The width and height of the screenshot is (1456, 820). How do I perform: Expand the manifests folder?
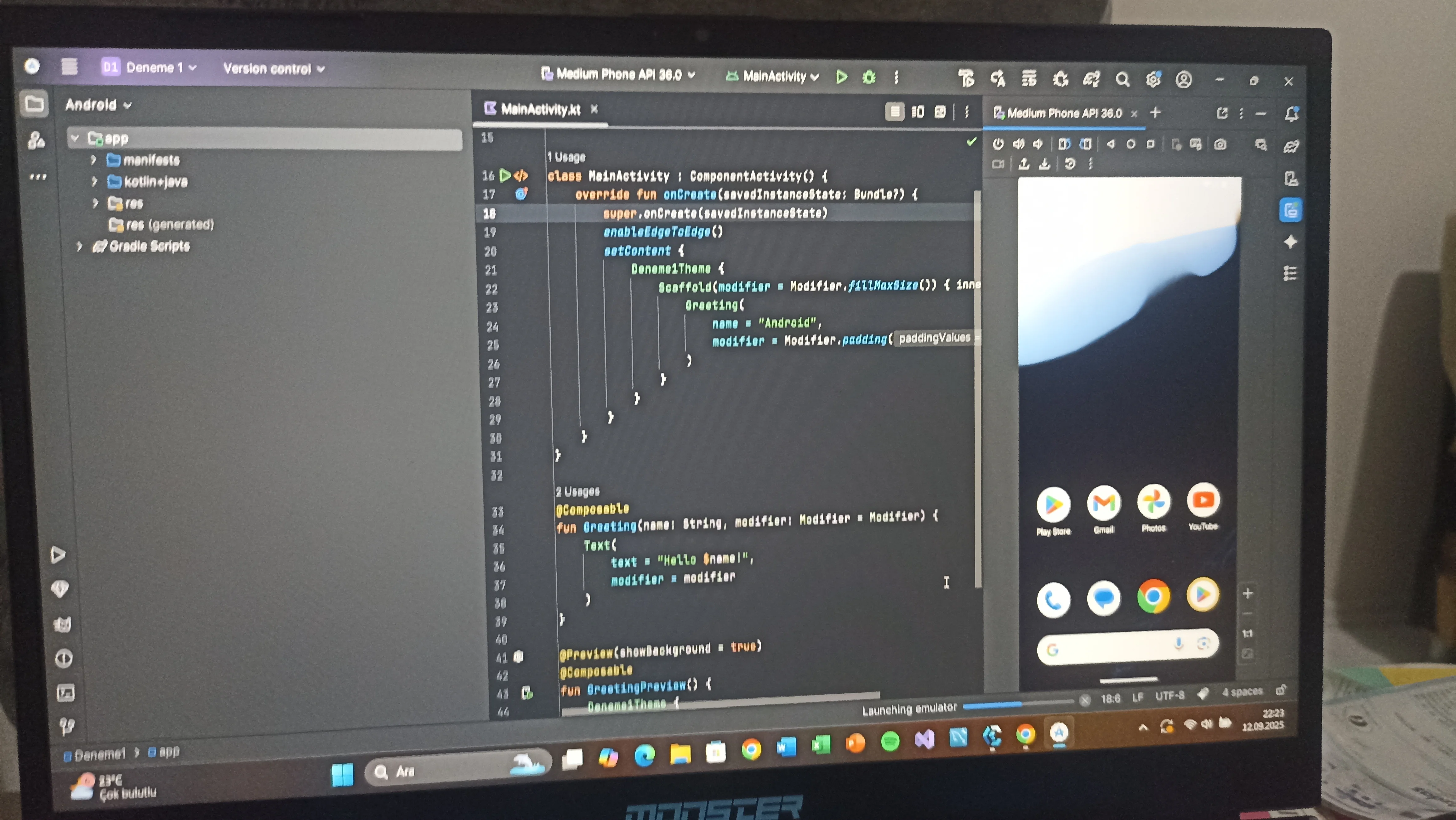94,160
